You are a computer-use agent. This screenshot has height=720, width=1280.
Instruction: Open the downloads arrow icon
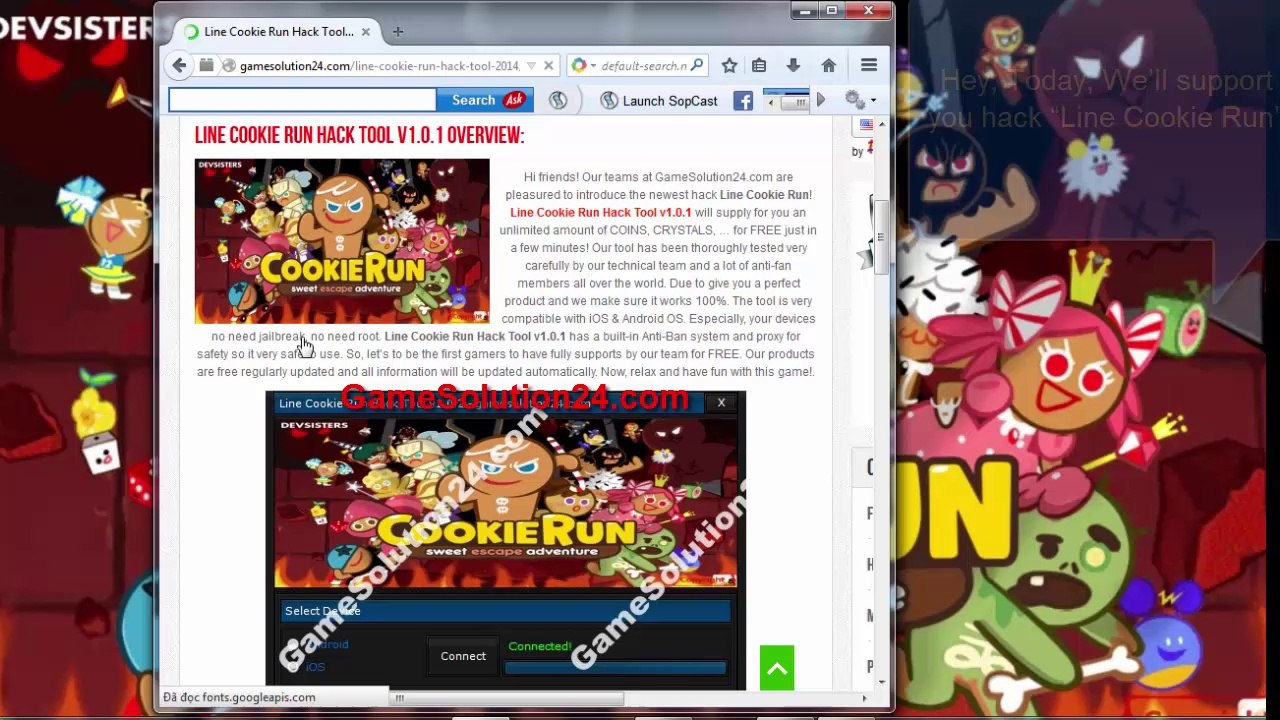pyautogui.click(x=793, y=65)
